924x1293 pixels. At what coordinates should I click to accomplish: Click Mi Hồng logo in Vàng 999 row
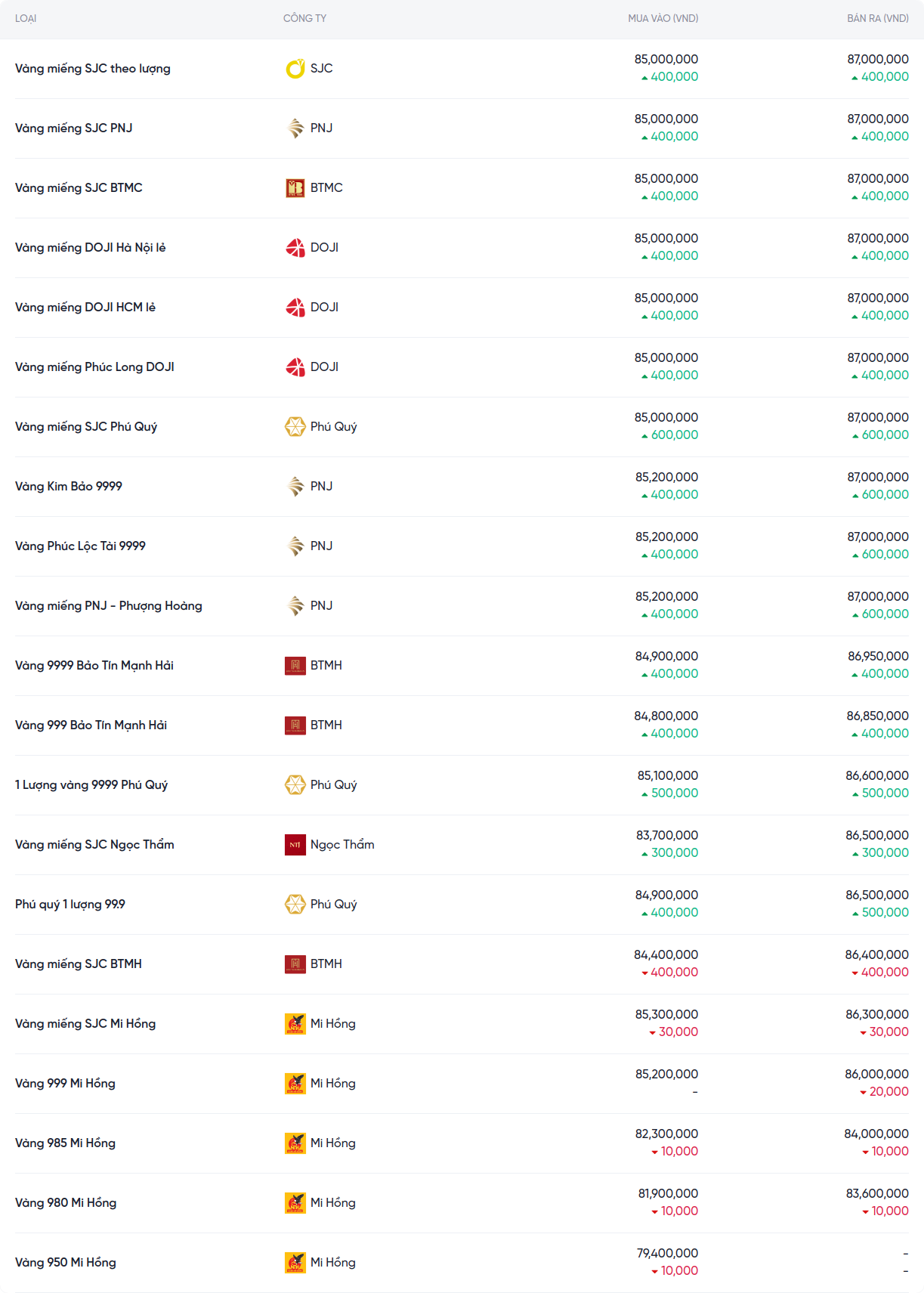tap(295, 1084)
